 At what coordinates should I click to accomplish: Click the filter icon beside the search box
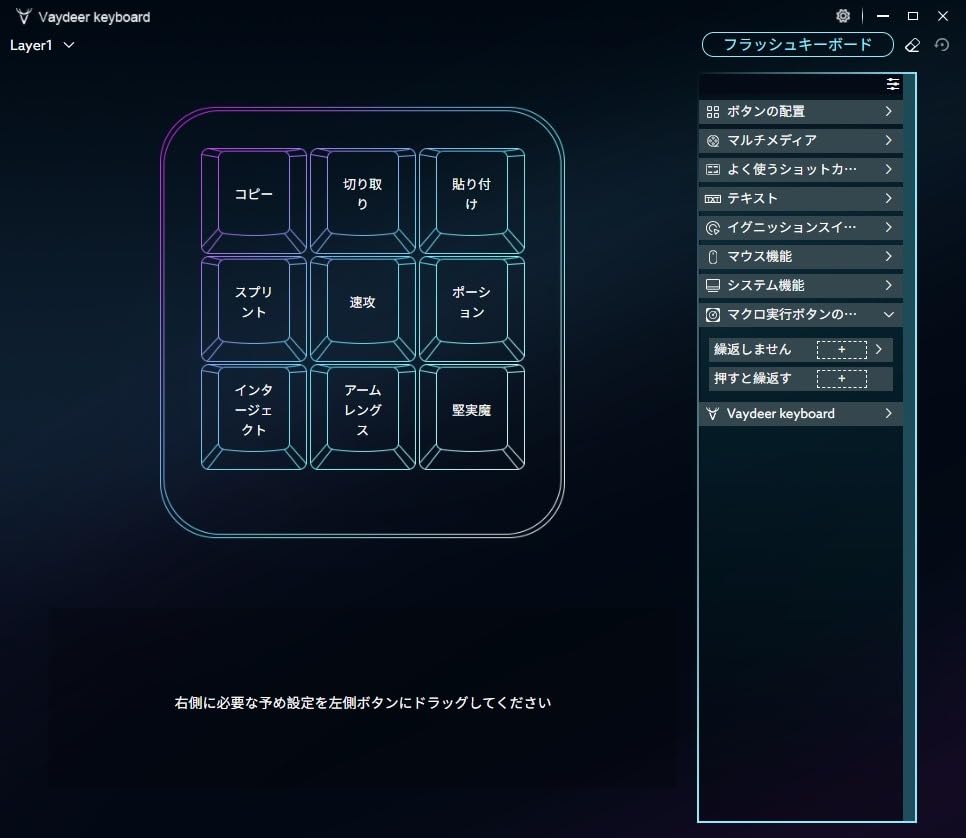(x=893, y=84)
